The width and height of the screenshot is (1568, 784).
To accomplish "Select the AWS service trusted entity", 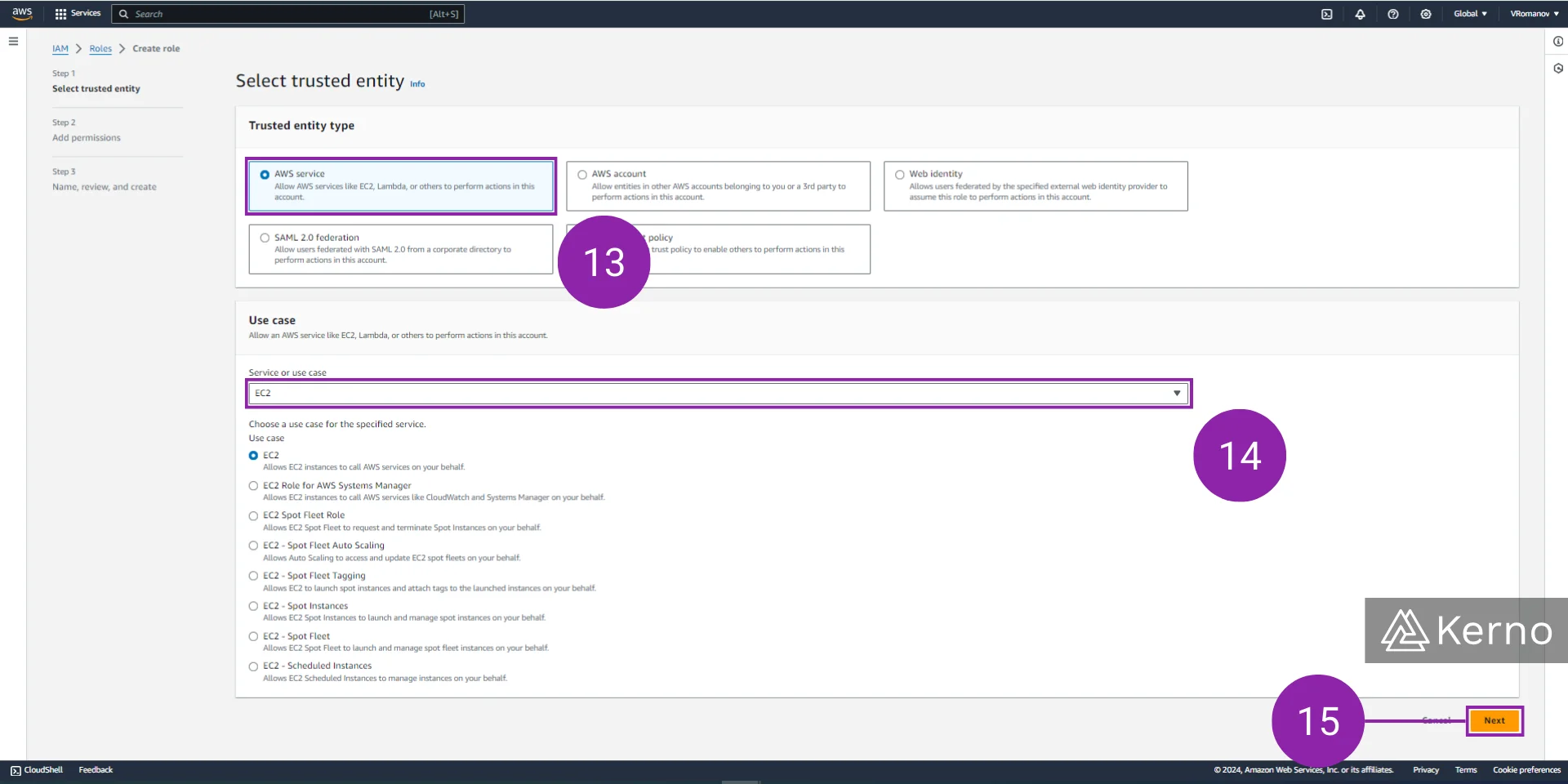I will tap(401, 186).
